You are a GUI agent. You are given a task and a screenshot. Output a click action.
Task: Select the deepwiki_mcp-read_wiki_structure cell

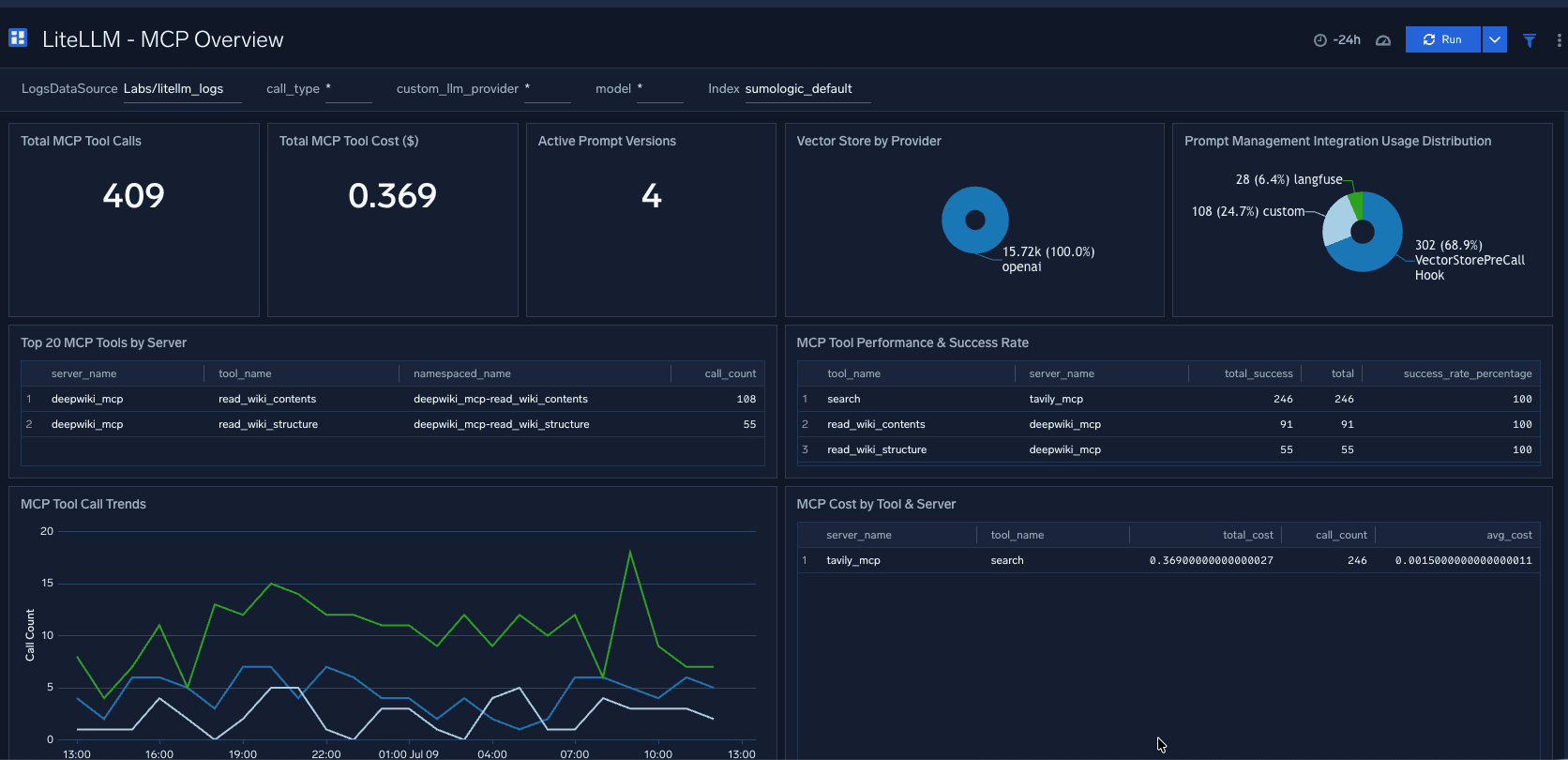pos(502,424)
